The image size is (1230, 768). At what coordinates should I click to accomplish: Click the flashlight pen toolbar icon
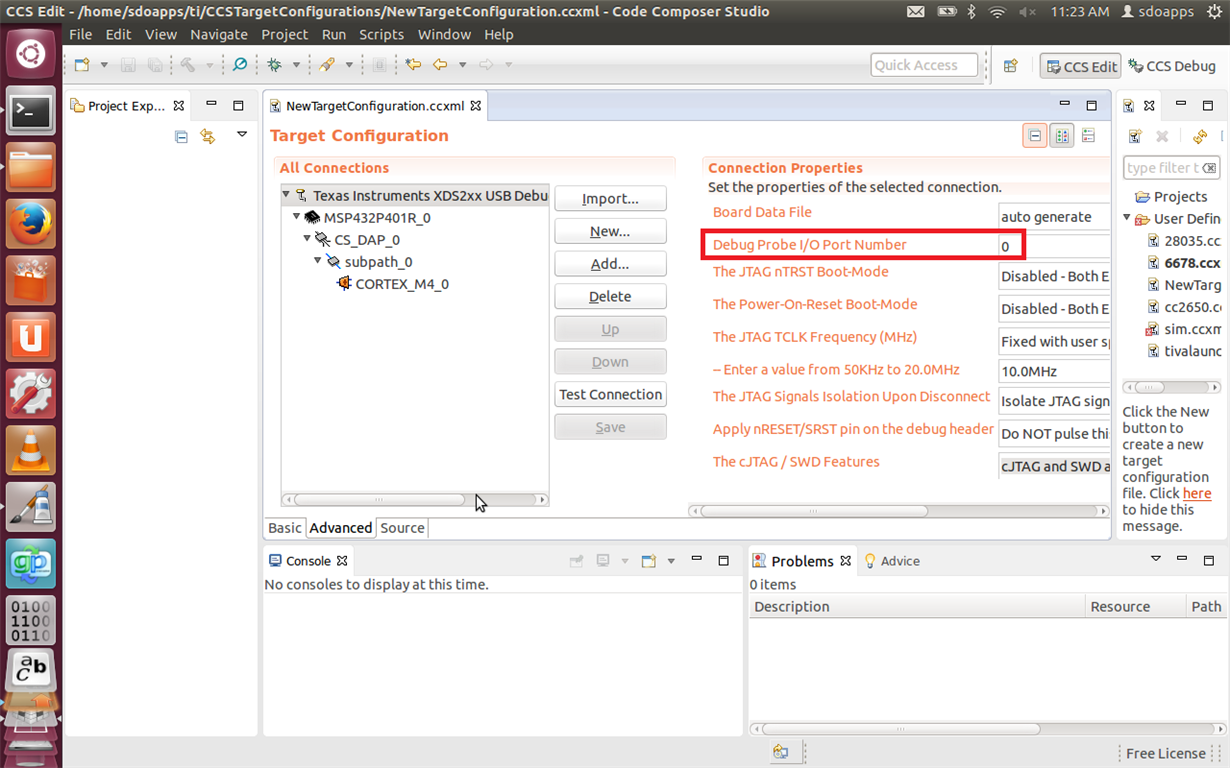[x=327, y=65]
